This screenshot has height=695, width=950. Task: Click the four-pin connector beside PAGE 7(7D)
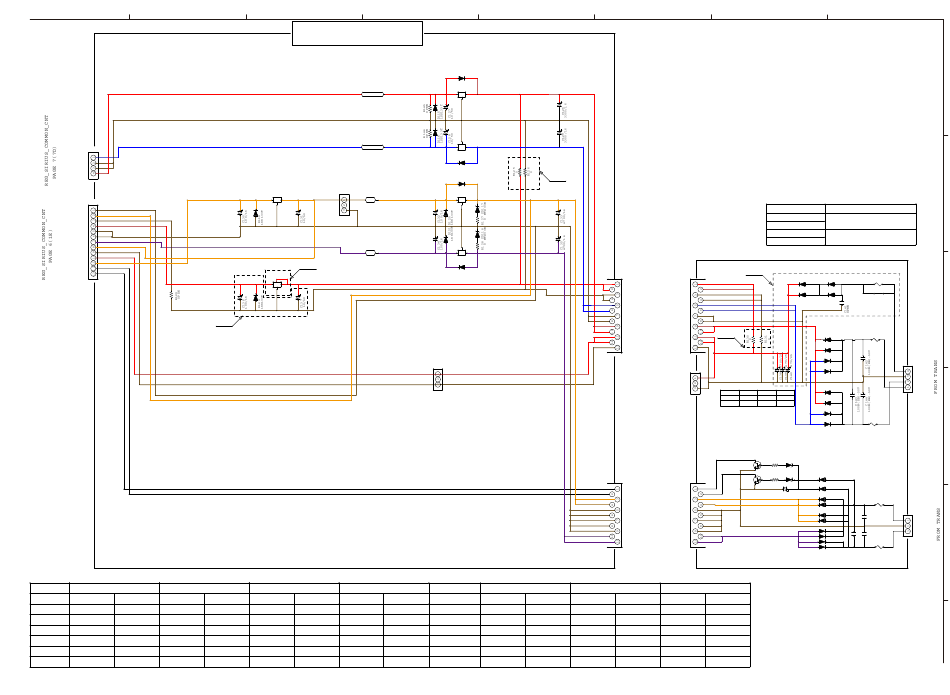point(93,165)
